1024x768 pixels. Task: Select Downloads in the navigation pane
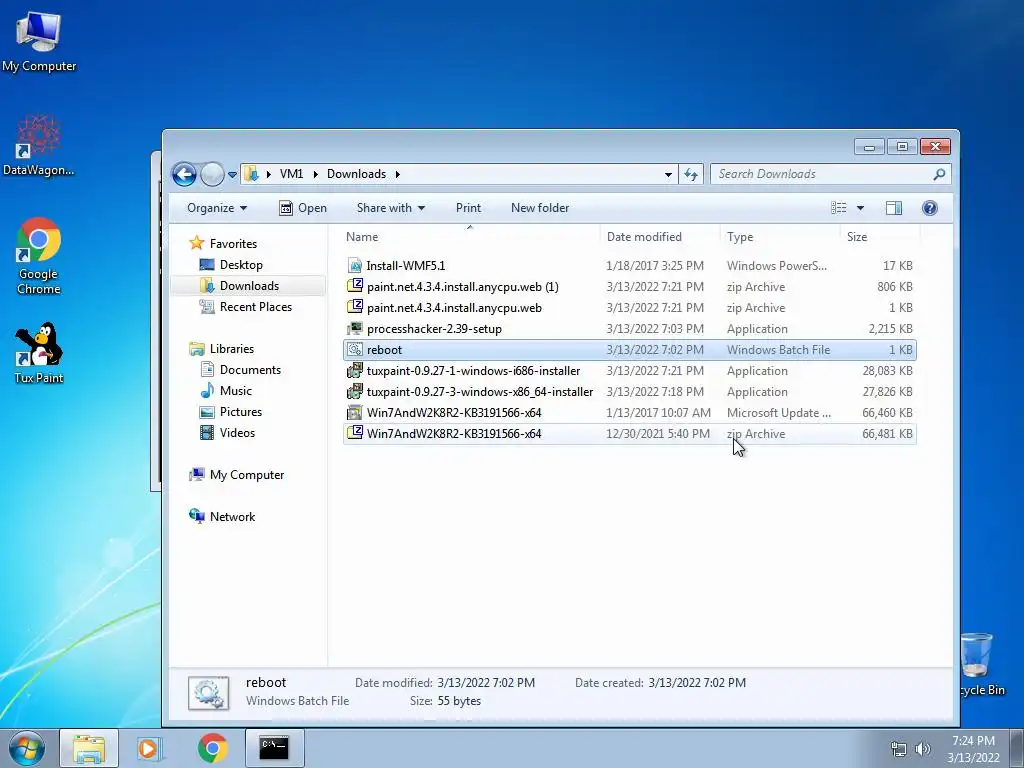(x=248, y=285)
